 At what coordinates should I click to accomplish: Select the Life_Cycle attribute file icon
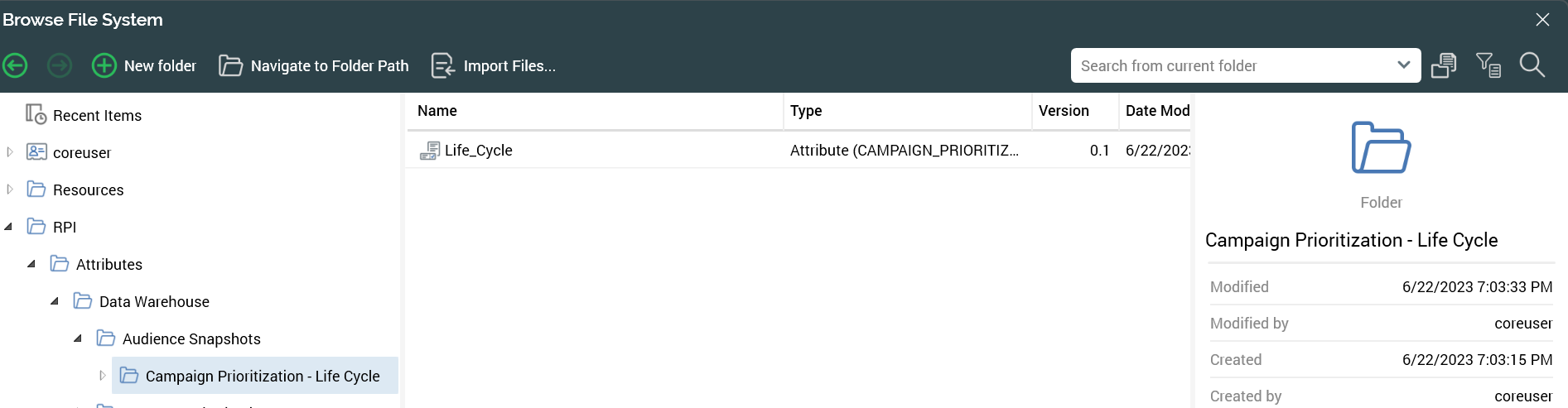click(430, 151)
